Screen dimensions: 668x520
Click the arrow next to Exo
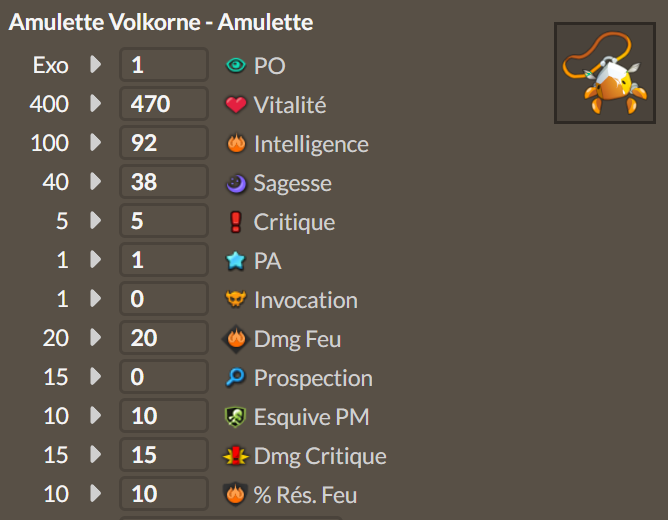click(96, 64)
